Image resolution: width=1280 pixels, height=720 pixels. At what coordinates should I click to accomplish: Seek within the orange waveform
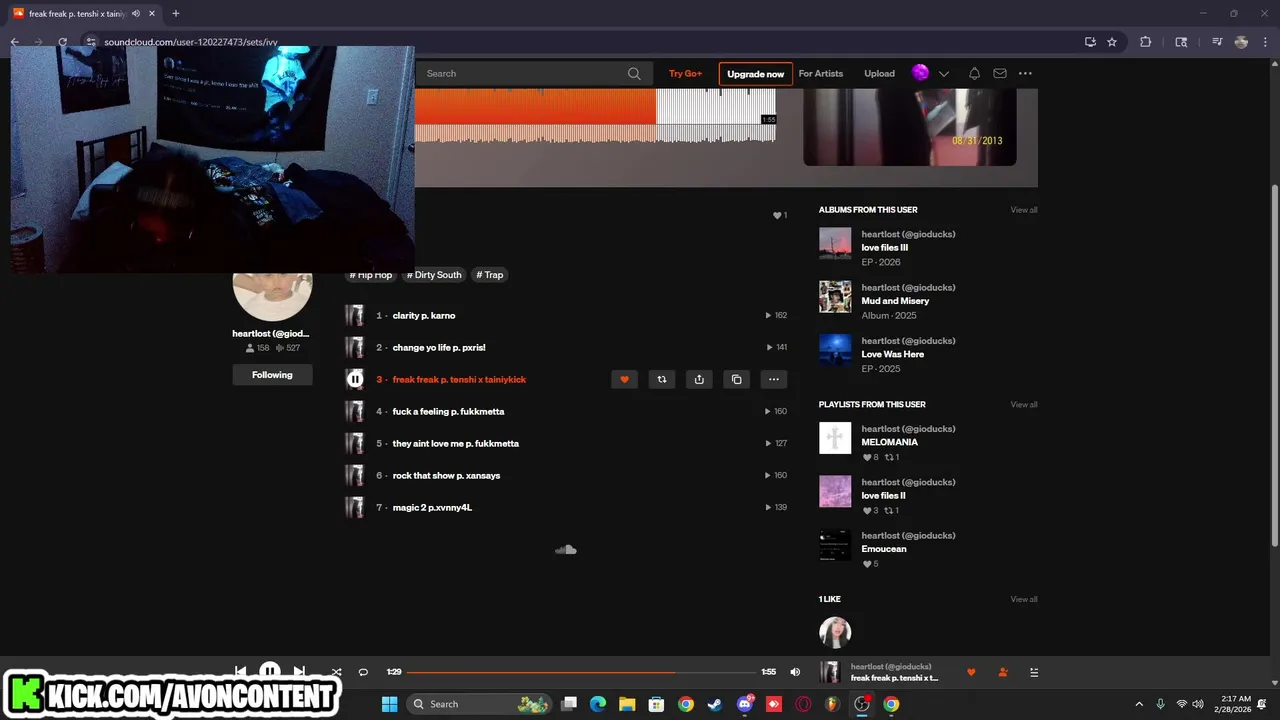(535, 106)
